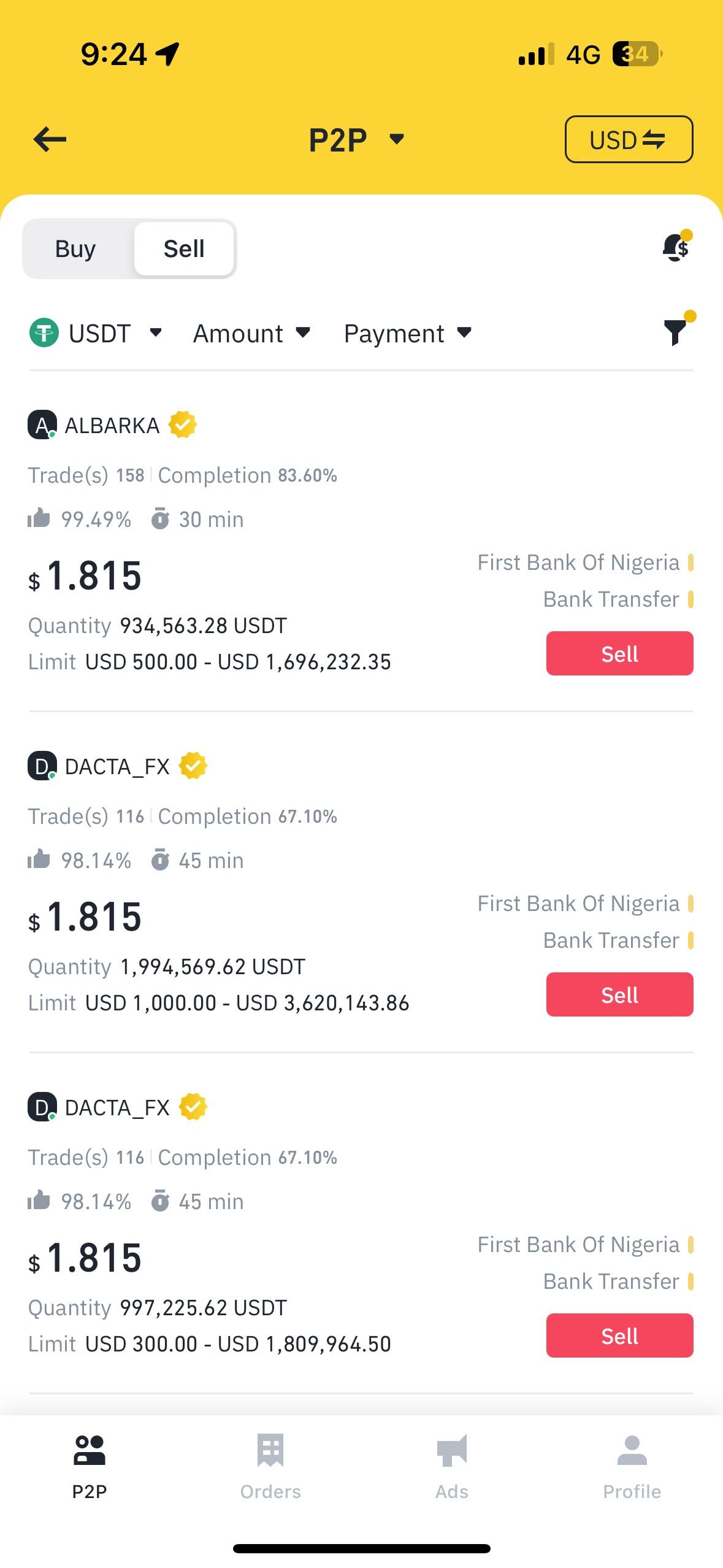
Task: Open the Amount dropdown filter
Action: tap(251, 334)
